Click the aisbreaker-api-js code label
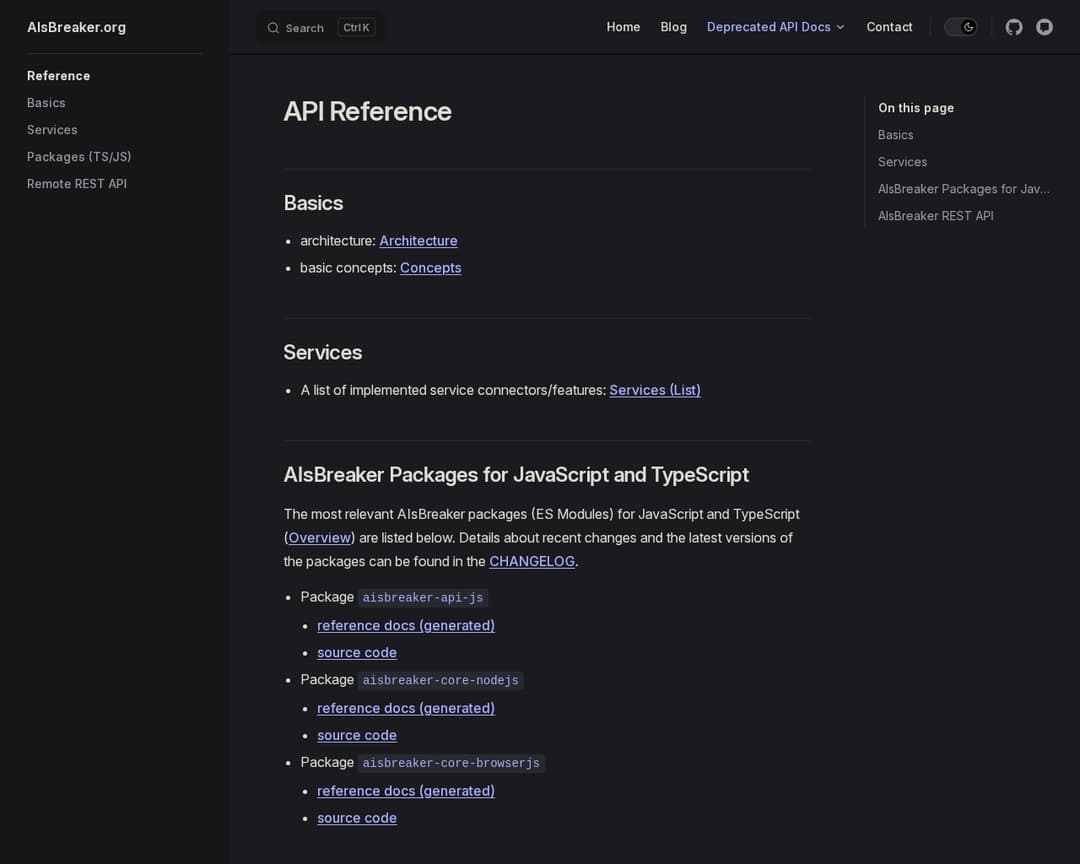This screenshot has width=1080, height=864. (423, 597)
